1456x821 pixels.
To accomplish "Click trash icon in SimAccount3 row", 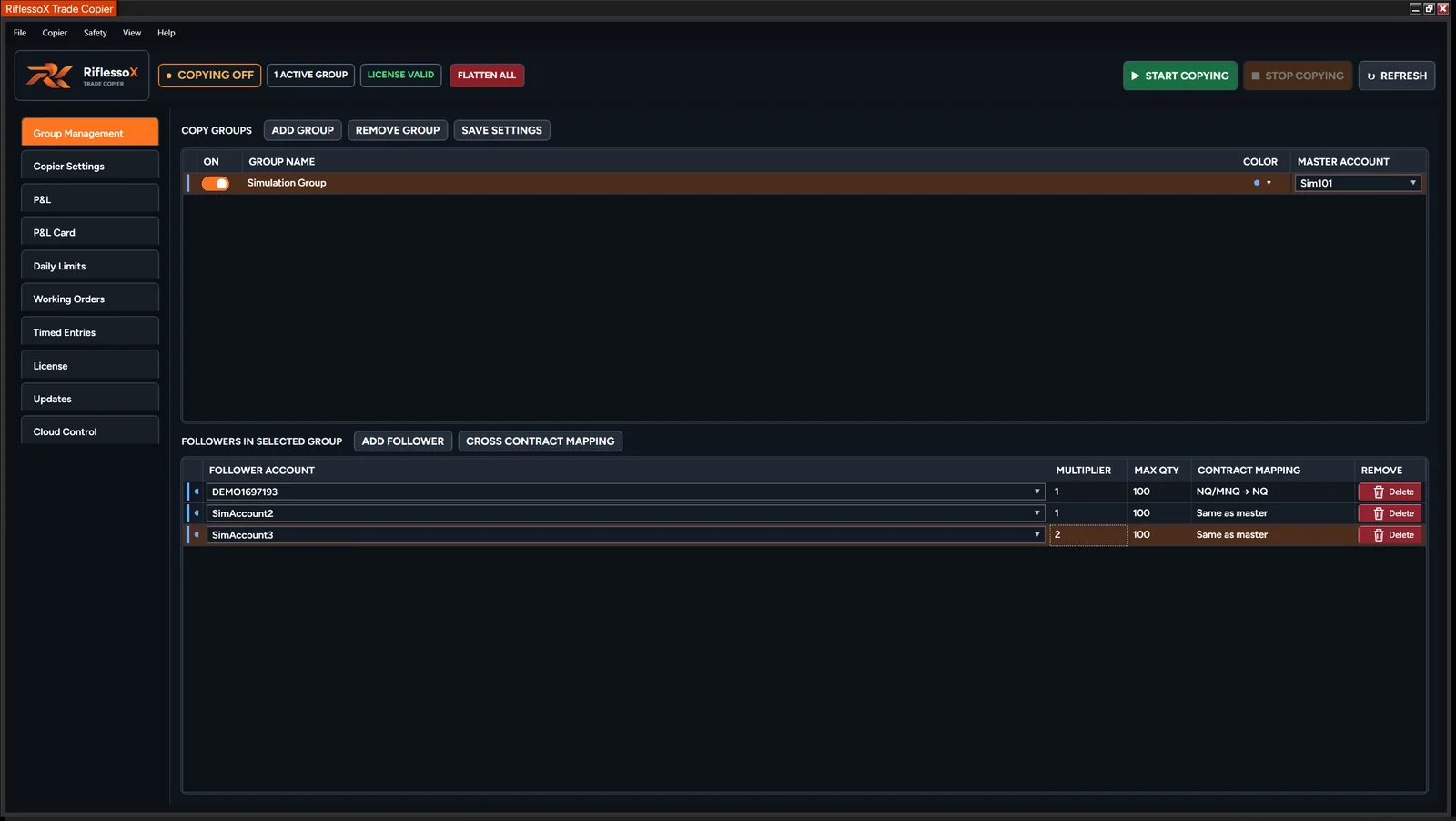I will (1379, 535).
